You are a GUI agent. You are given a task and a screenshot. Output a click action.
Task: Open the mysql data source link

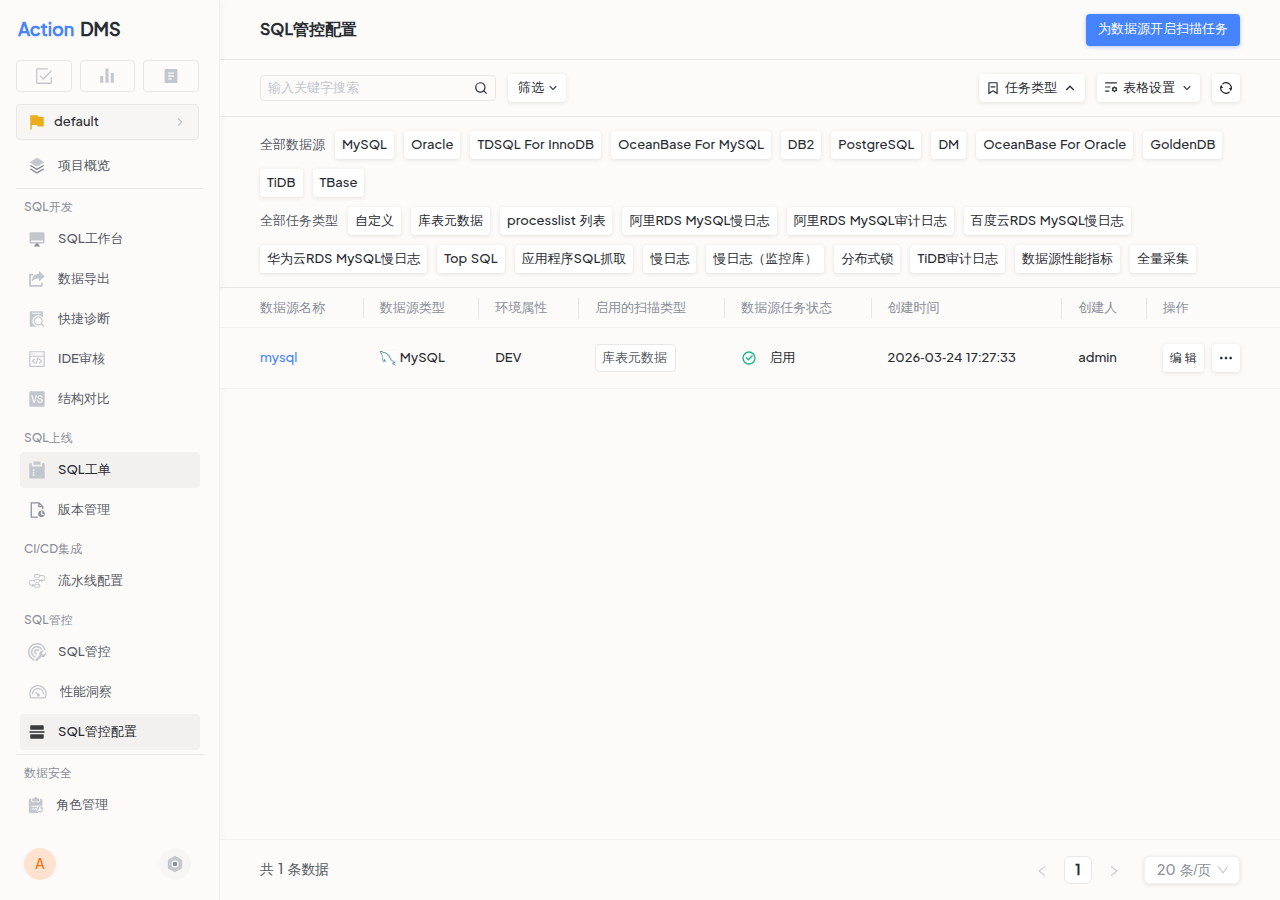(279, 357)
